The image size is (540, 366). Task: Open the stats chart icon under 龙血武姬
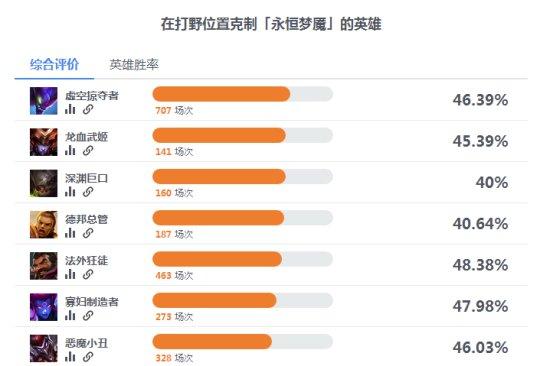[x=70, y=150]
